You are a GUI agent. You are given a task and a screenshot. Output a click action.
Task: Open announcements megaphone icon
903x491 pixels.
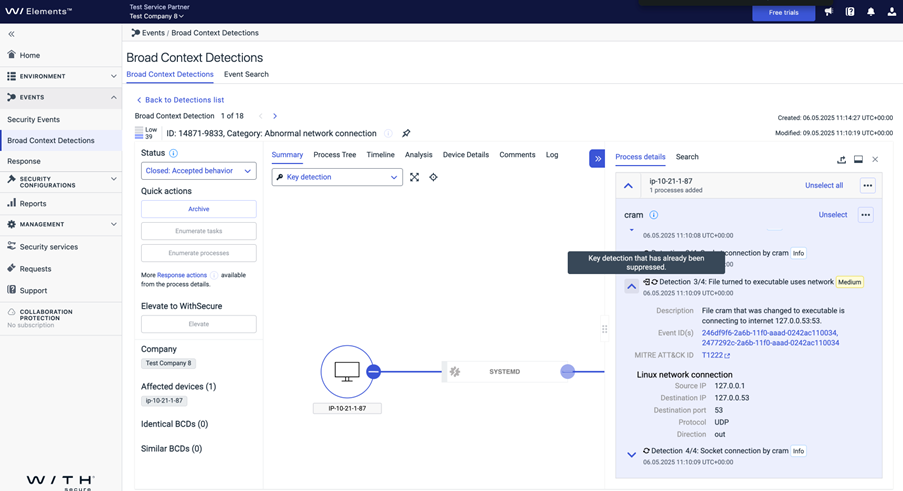(829, 12)
